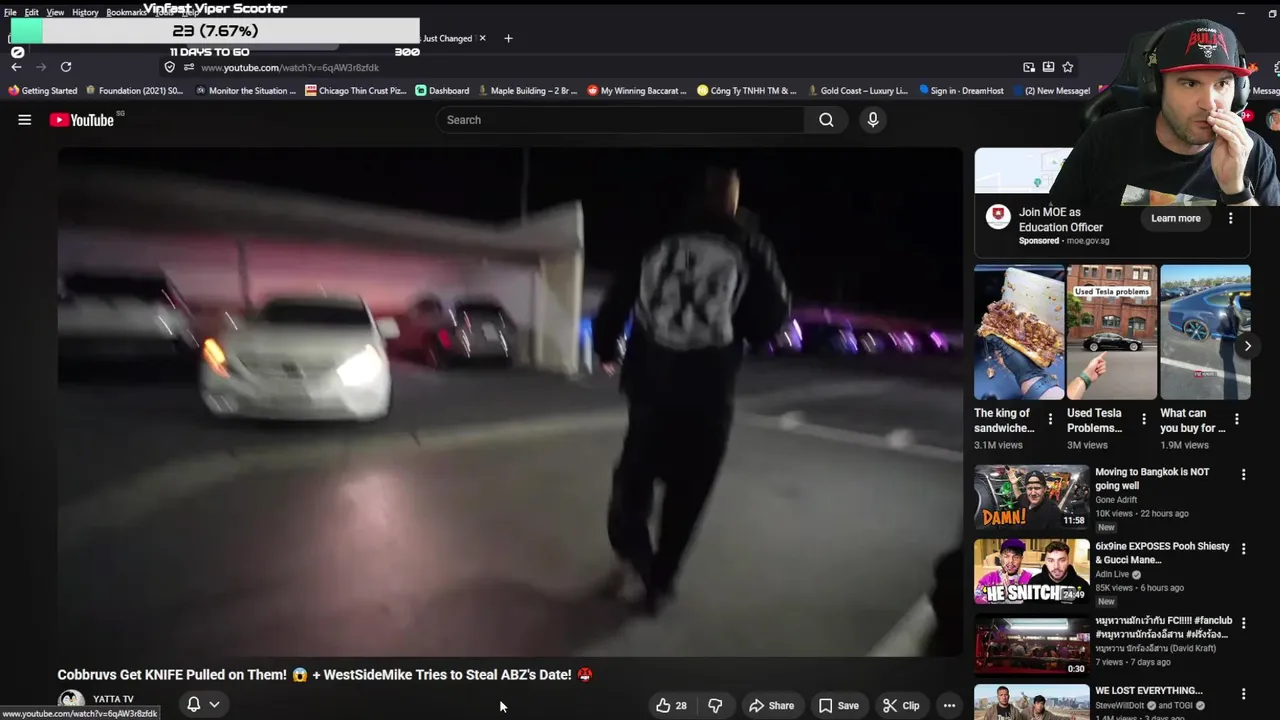Click the shield tracking protection icon

[170, 67]
